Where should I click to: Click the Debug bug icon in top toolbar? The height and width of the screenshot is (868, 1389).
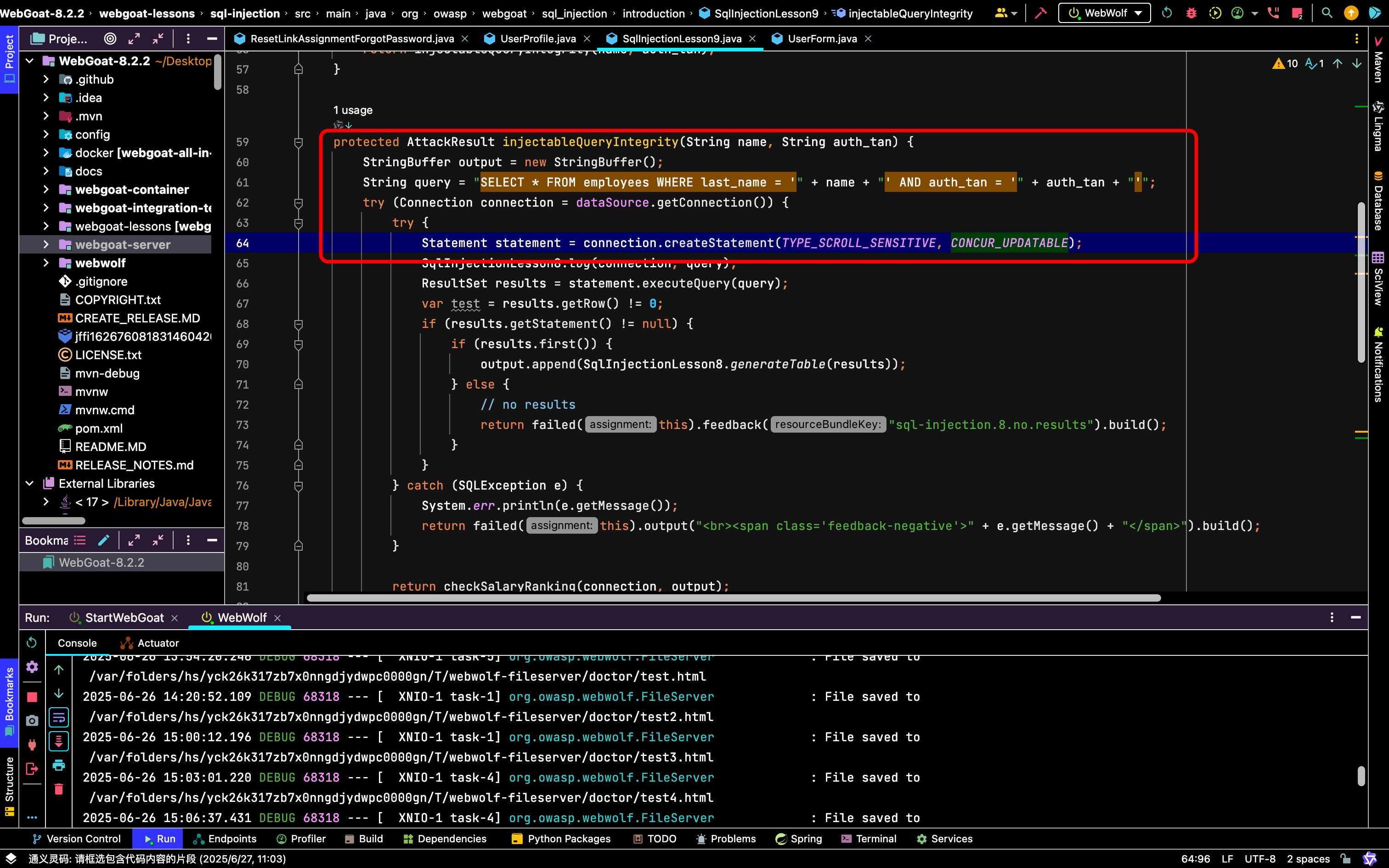[x=1191, y=13]
